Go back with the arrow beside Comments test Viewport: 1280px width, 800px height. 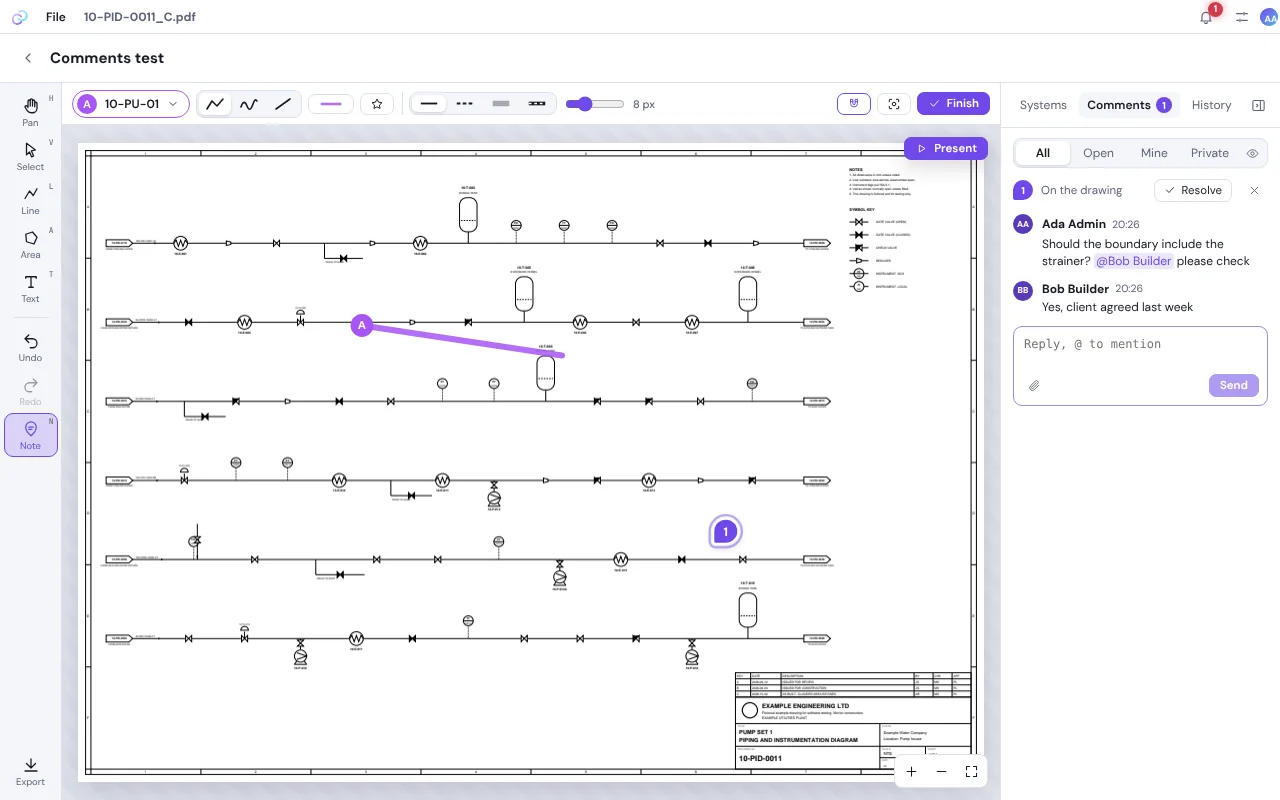tap(28, 58)
